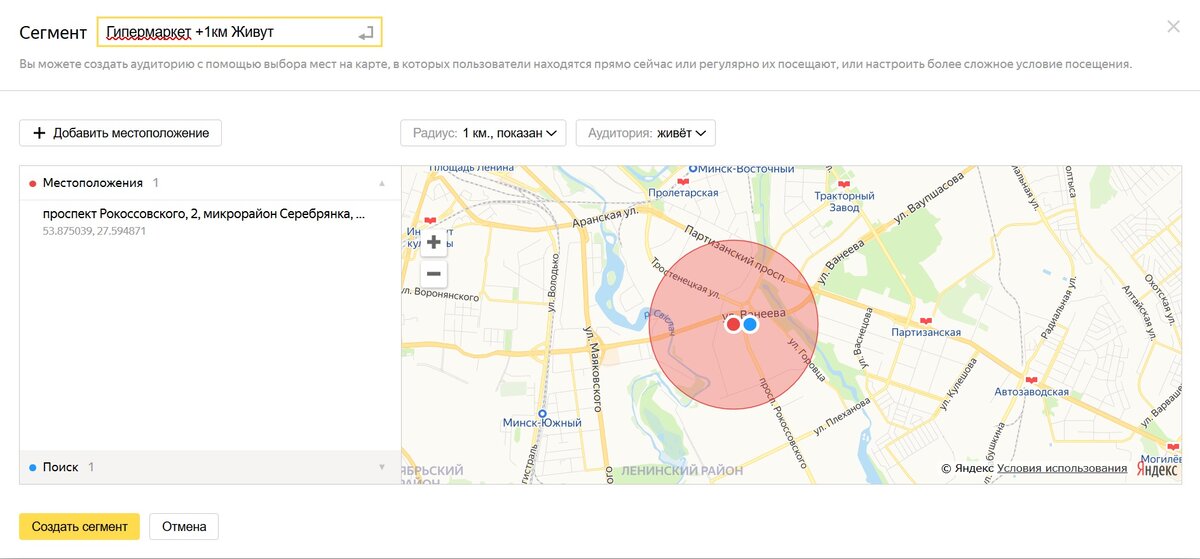Click the Минск-Восточный station icon
Screen dimensions: 1200x559
tap(693, 169)
